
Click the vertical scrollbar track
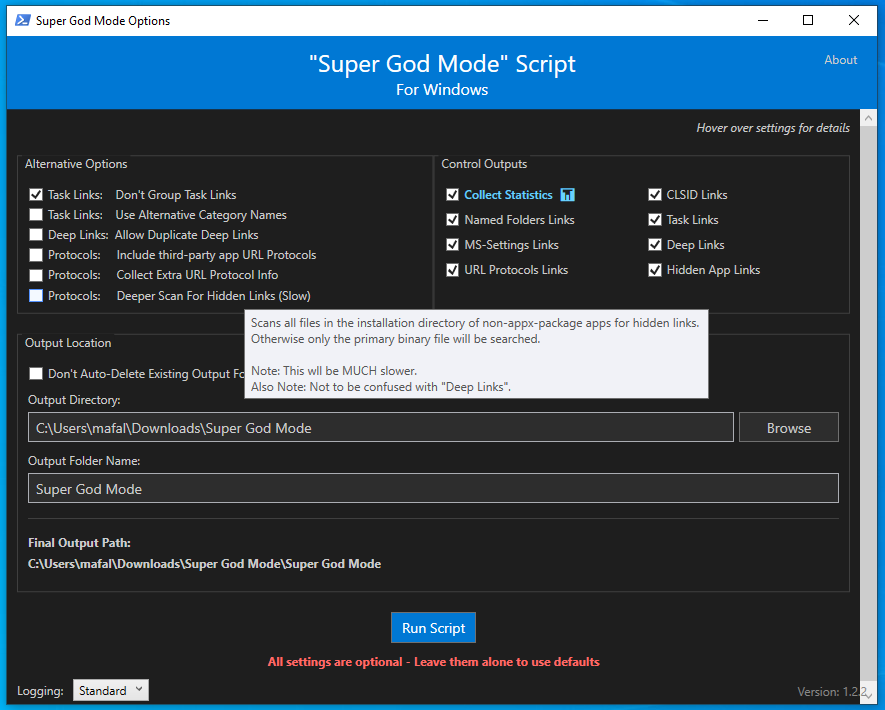[x=868, y=406]
